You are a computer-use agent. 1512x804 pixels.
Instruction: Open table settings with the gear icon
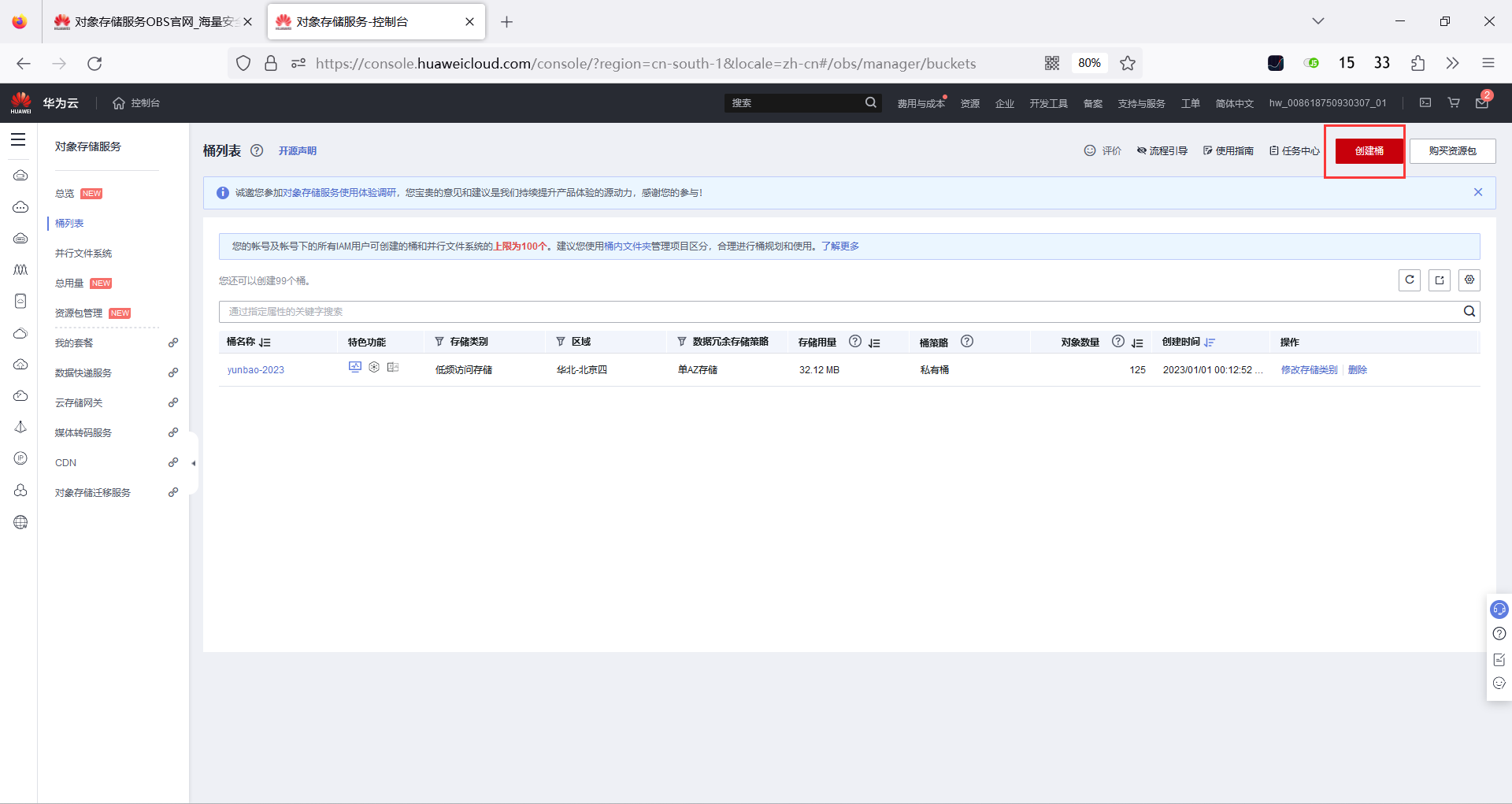point(1469,280)
